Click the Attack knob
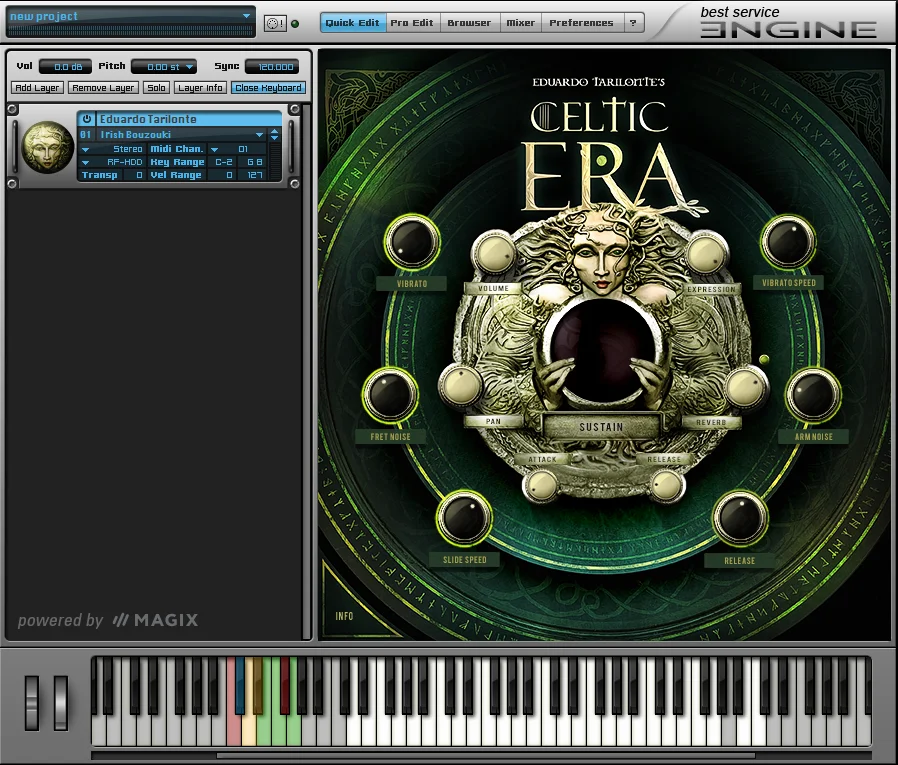The width and height of the screenshot is (898, 765). [541, 486]
